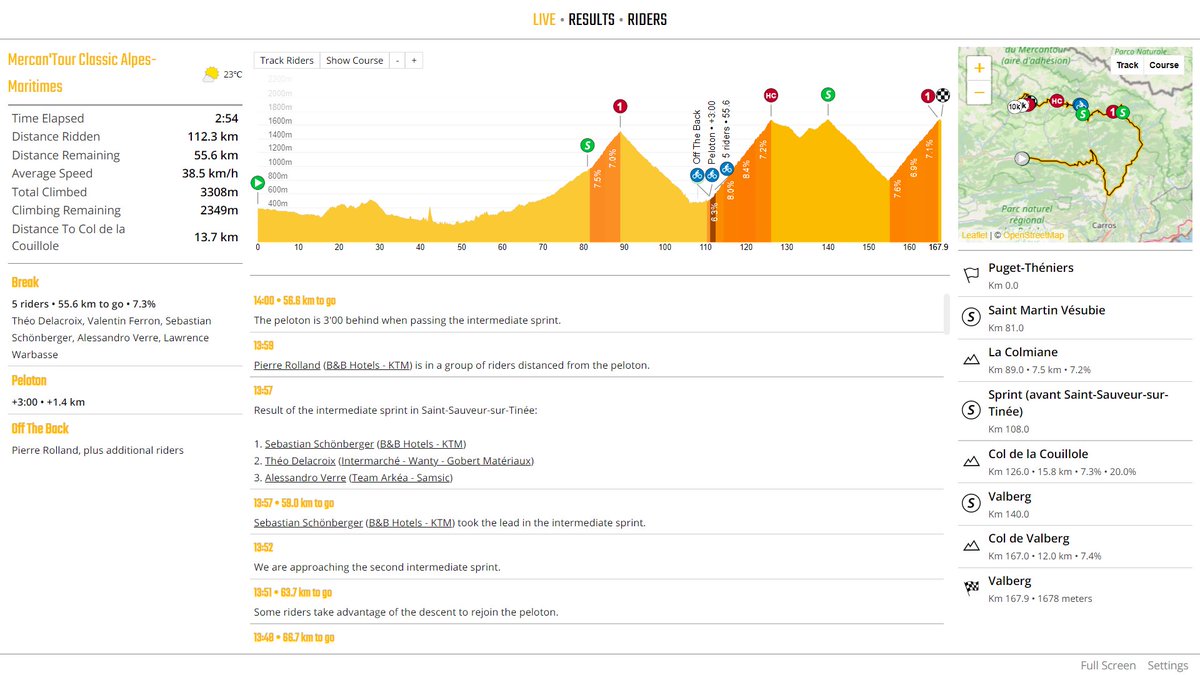Click the Off The Back group heading

click(40, 429)
